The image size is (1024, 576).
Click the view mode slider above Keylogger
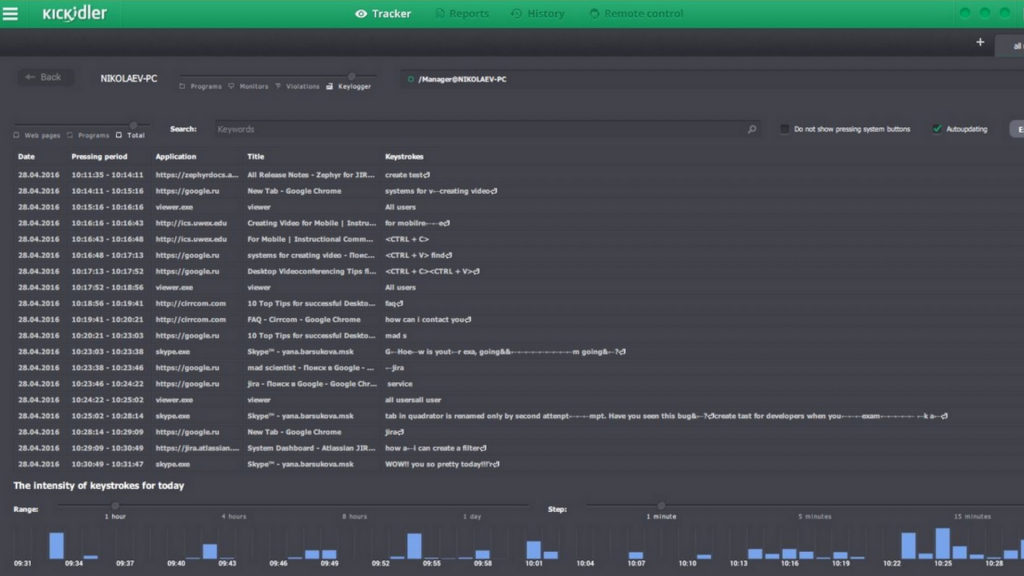pos(352,76)
